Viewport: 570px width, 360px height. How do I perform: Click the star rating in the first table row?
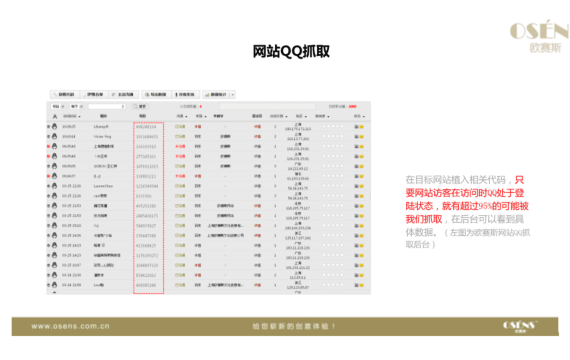pos(333,126)
